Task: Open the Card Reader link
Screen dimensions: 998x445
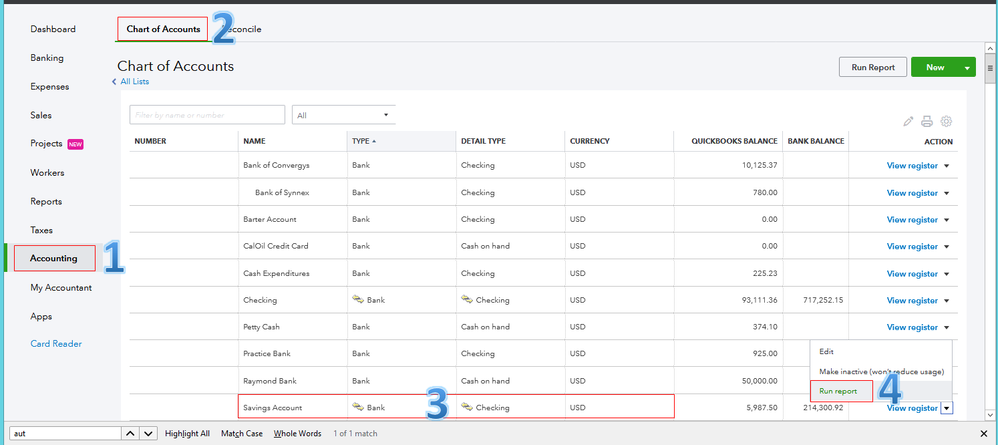Action: (x=56, y=344)
